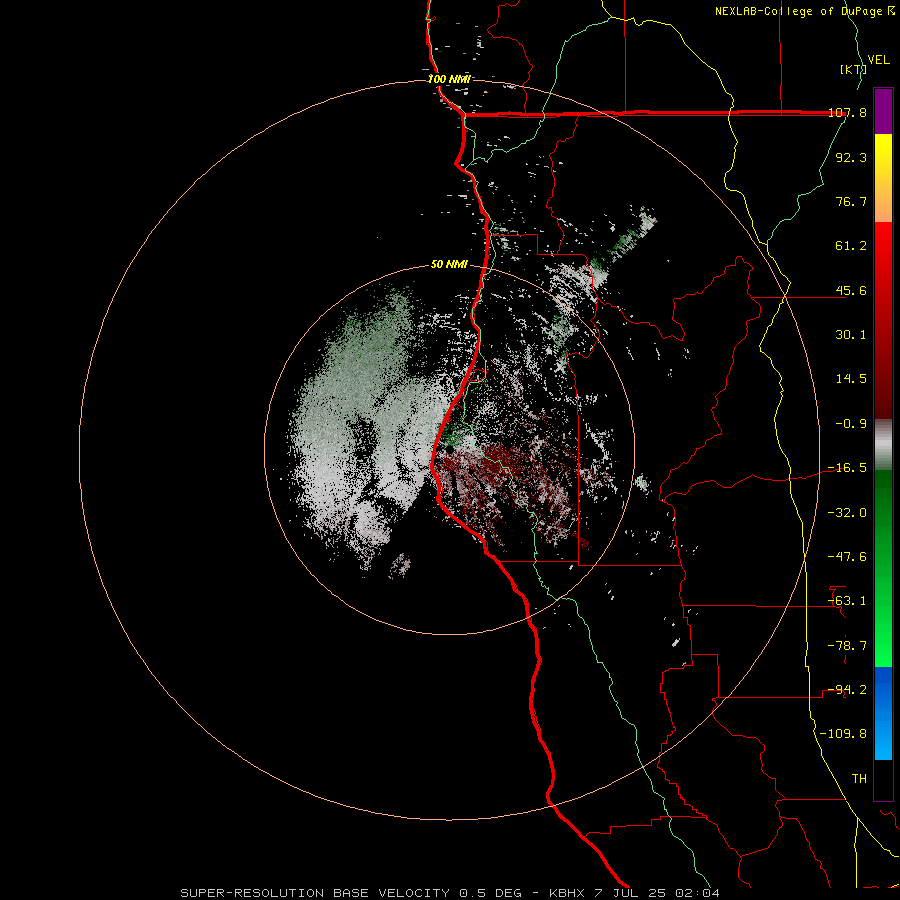Viewport: 900px width, 900px height.
Task: Click the -0.9 velocity scale value
Action: tap(851, 424)
